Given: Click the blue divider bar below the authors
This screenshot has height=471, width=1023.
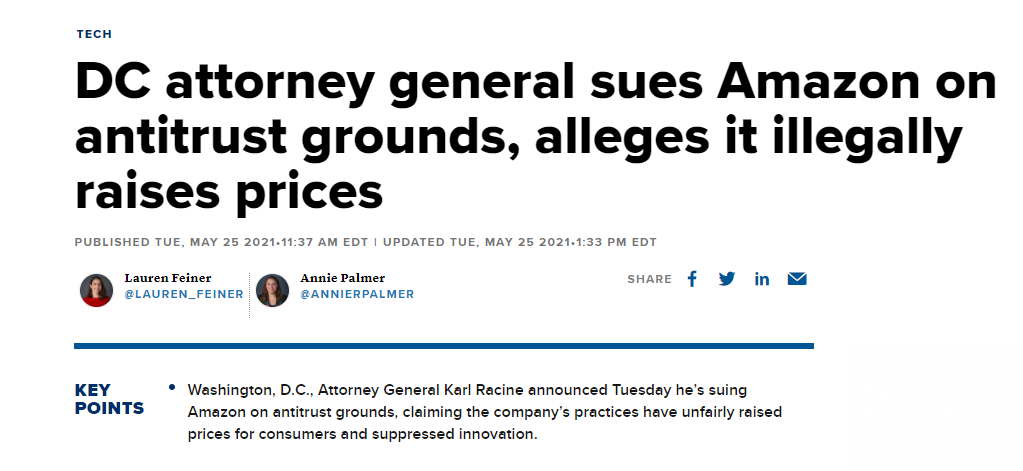Looking at the screenshot, I should 443,346.
